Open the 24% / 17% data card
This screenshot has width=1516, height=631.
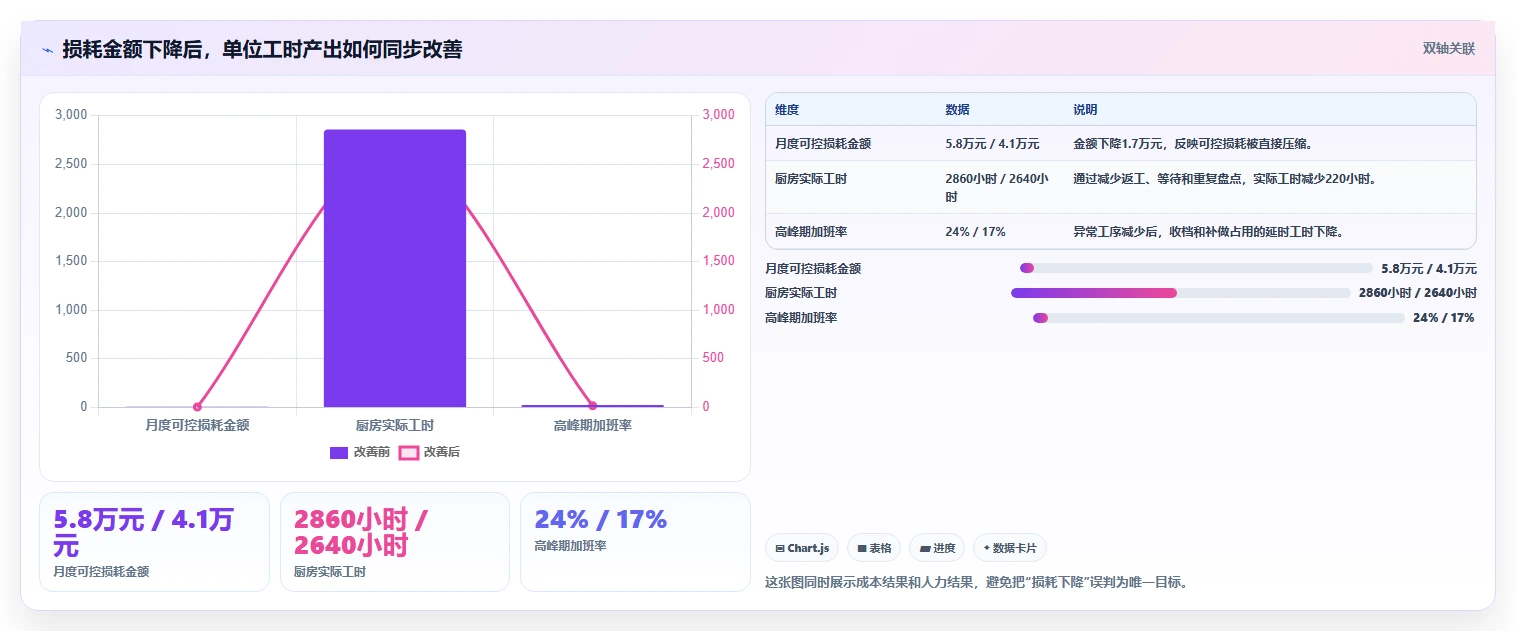point(635,542)
